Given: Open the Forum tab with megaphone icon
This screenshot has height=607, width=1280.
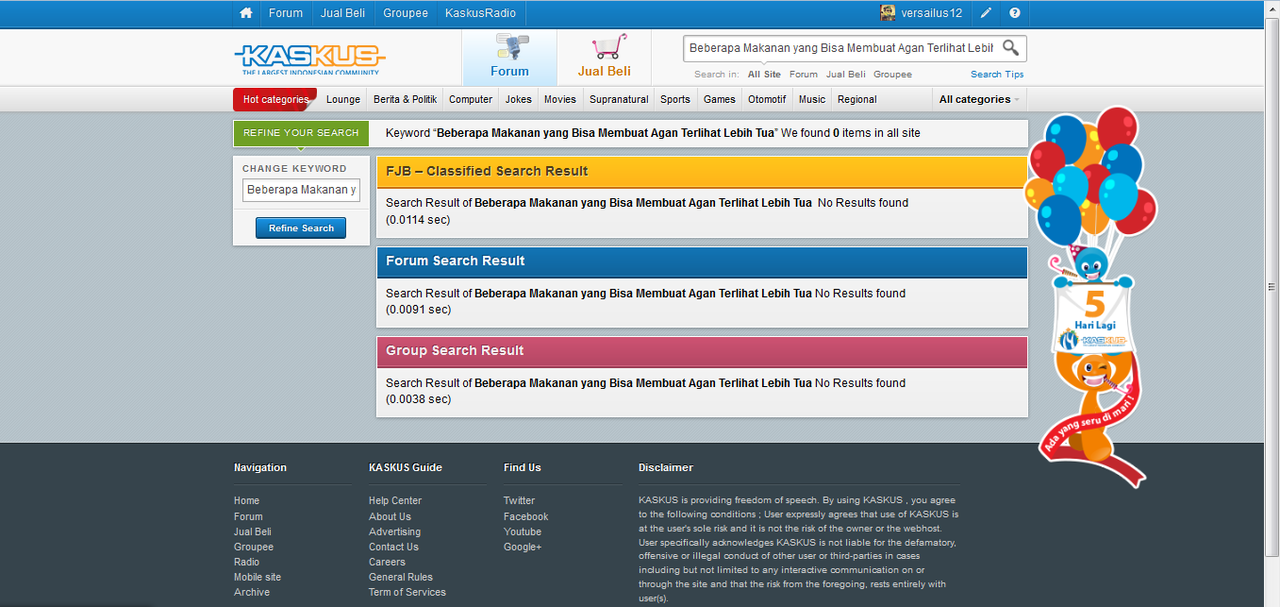Looking at the screenshot, I should click(509, 58).
